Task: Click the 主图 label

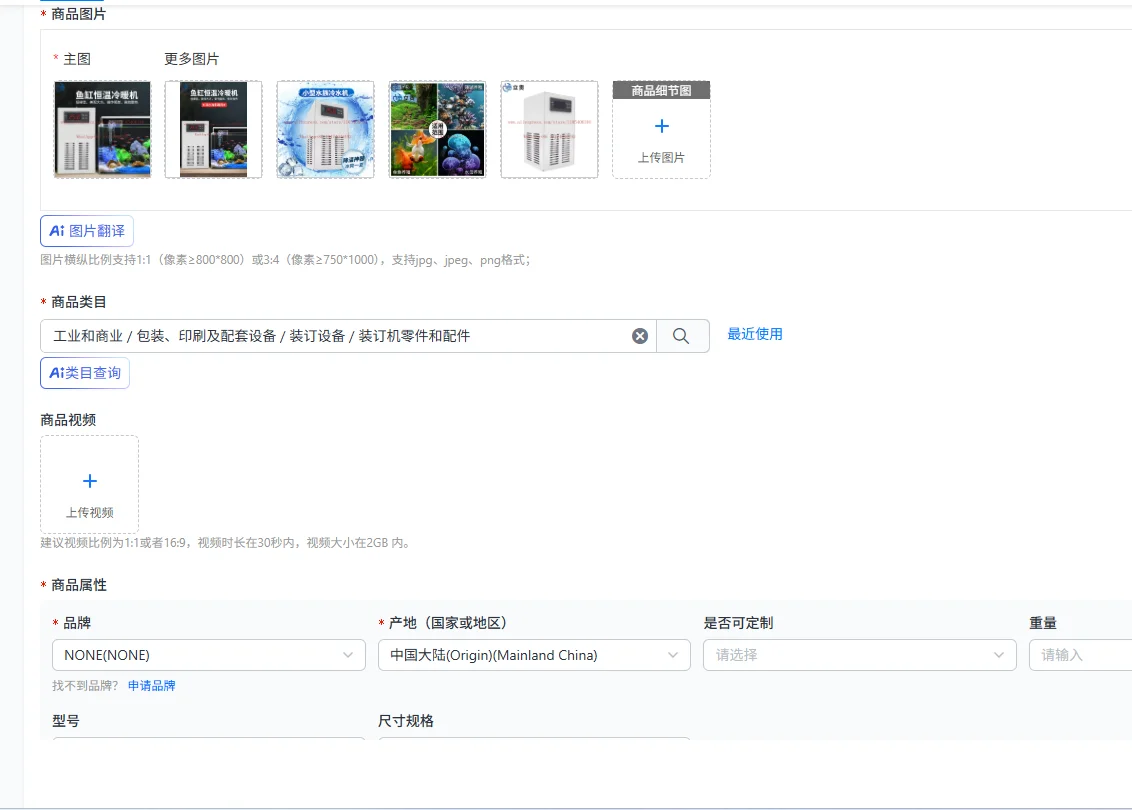Action: (x=77, y=59)
